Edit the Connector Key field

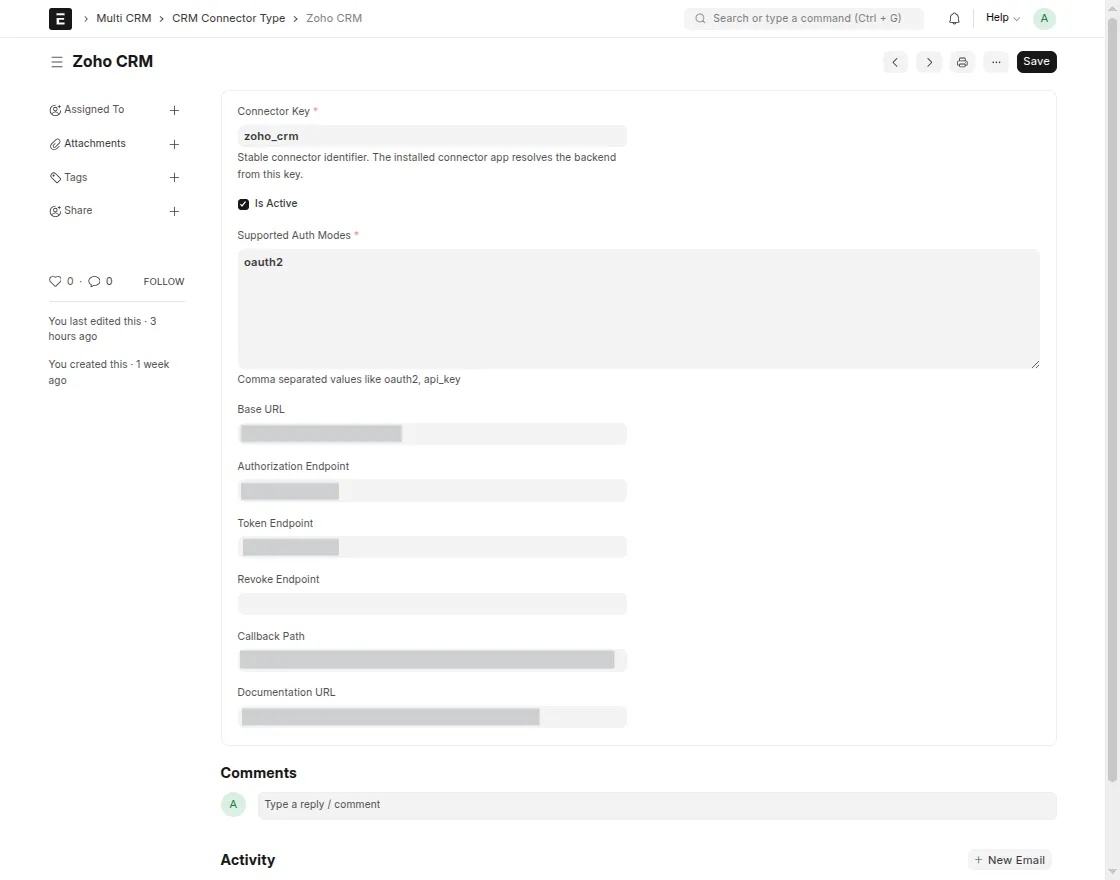tap(432, 136)
